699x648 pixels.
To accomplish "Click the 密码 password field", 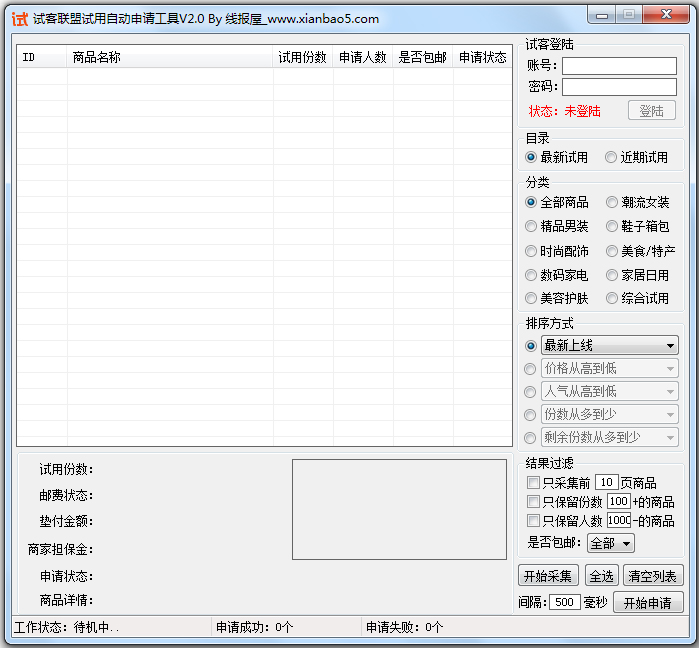I will [x=619, y=87].
